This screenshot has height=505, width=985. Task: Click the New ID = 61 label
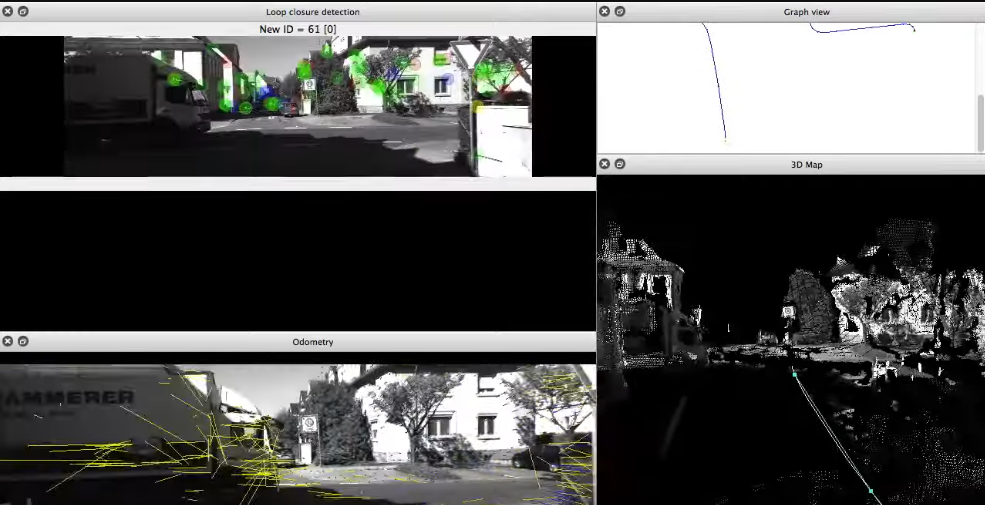tap(296, 28)
